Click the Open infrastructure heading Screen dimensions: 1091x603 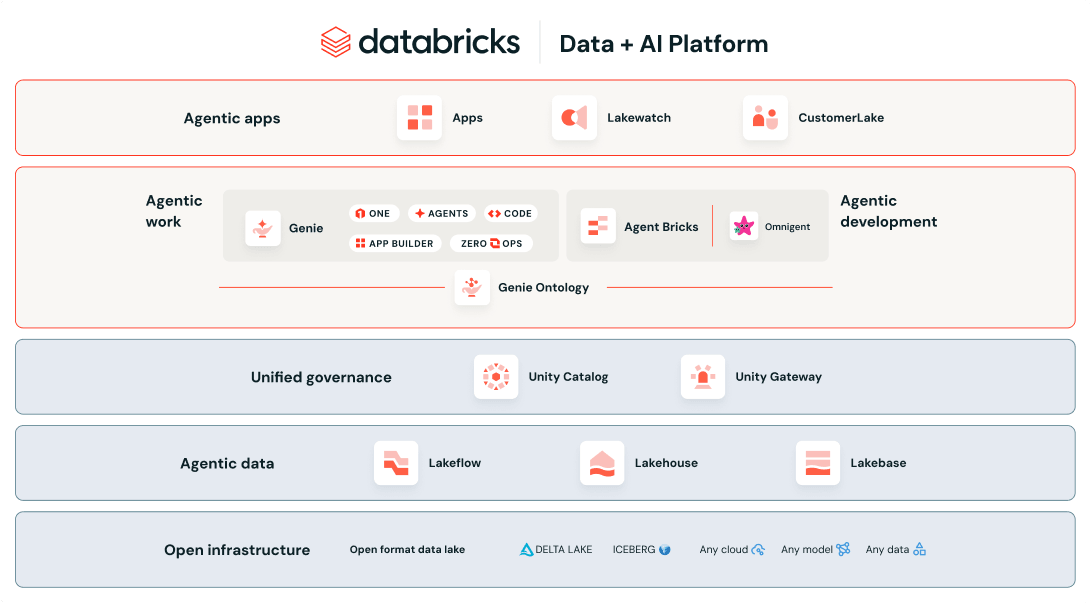point(237,550)
